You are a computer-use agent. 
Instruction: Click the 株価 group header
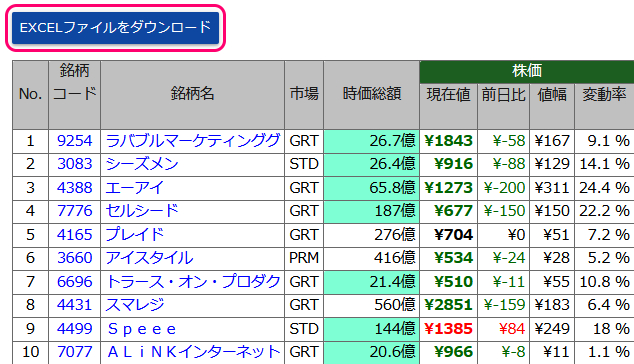tap(527, 72)
